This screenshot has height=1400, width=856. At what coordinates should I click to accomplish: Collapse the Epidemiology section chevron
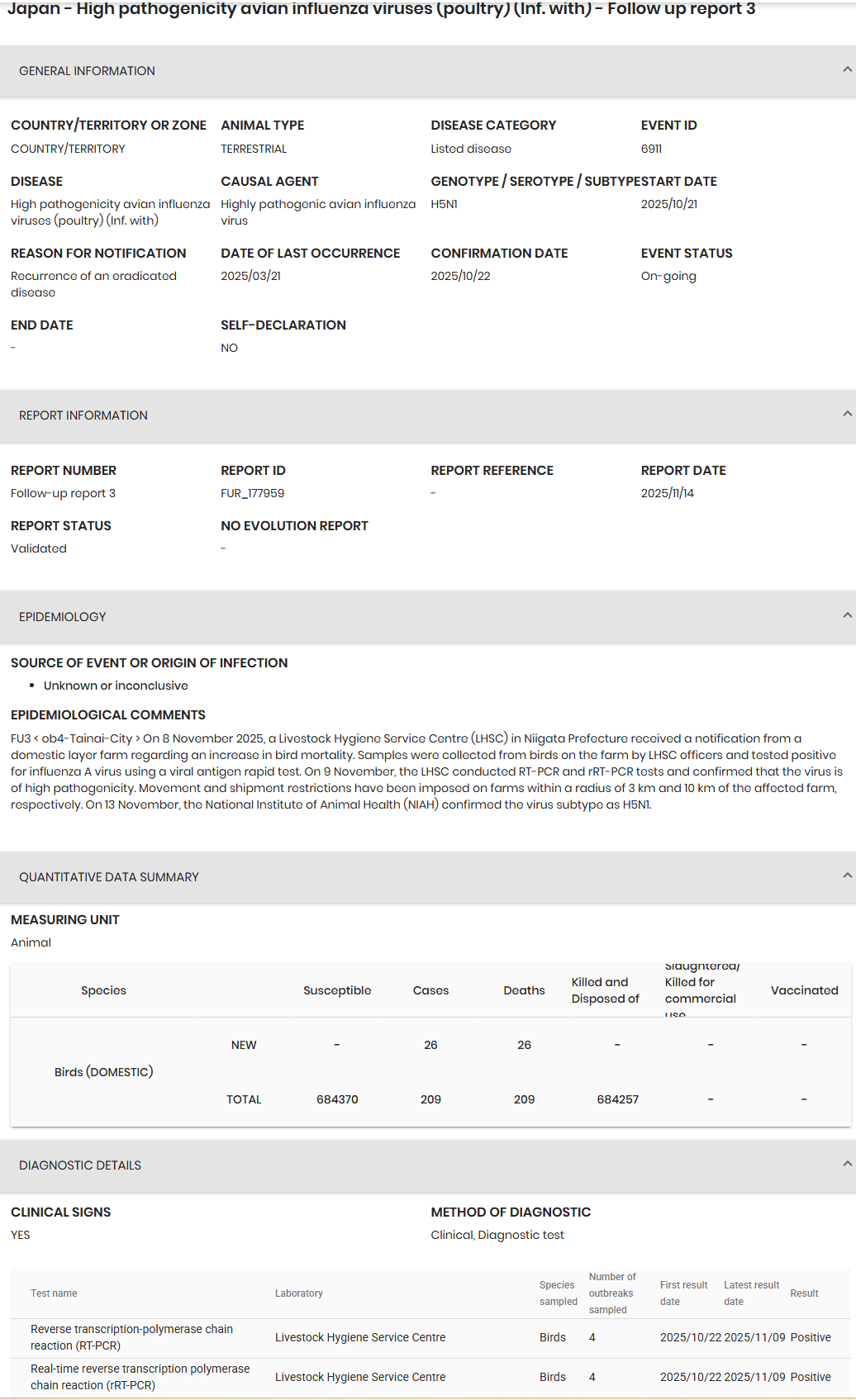point(847,615)
